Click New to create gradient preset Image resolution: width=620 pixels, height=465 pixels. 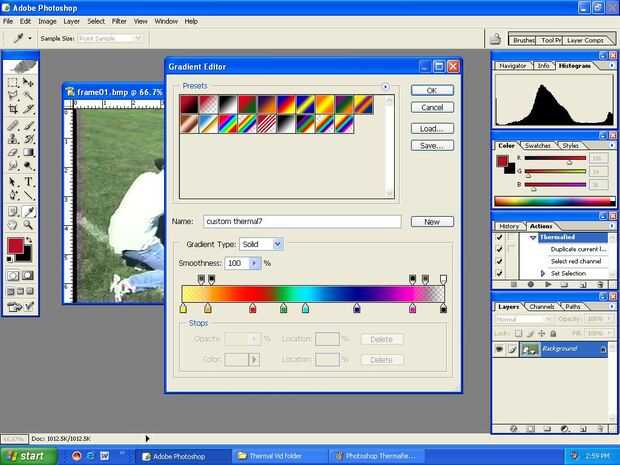point(432,222)
